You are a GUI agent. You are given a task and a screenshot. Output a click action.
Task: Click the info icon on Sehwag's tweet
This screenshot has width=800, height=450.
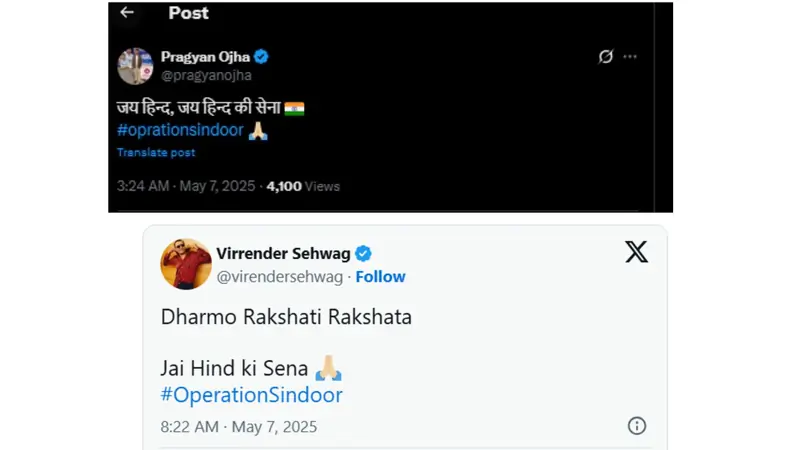point(637,426)
